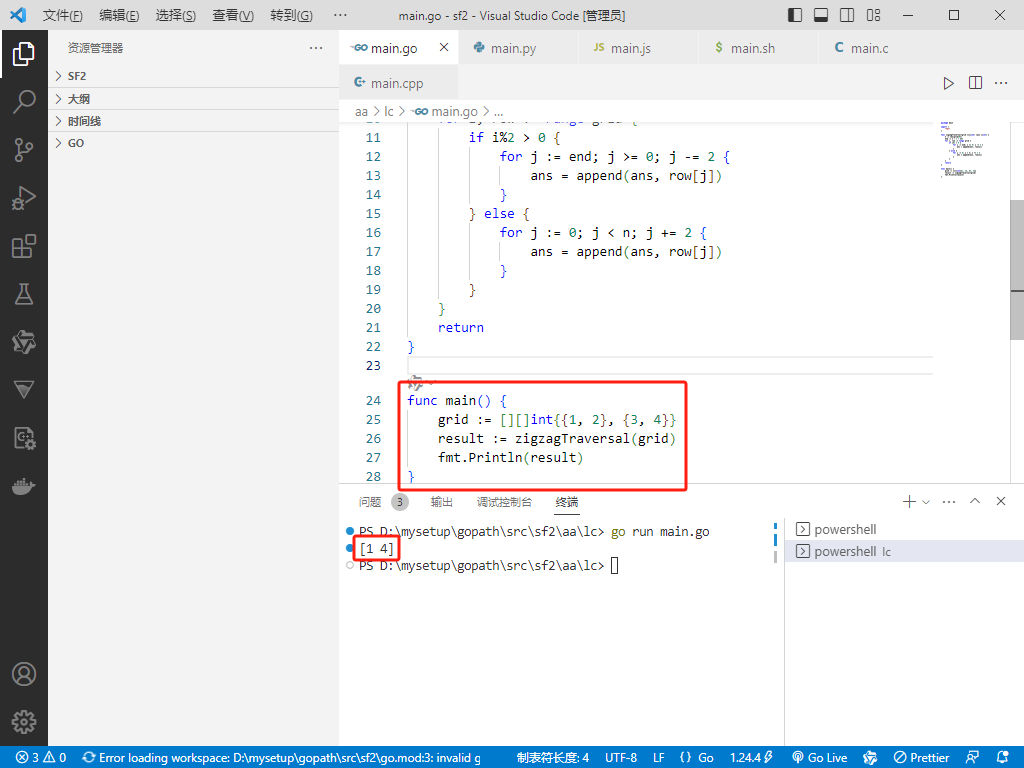The height and width of the screenshot is (768, 1024).
Task: Open the 转到(G) menu
Action: point(291,15)
